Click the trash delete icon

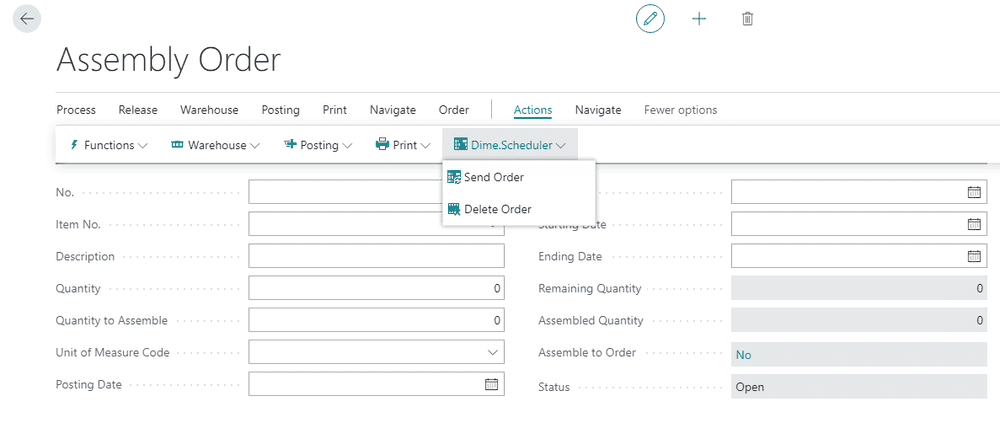[747, 19]
